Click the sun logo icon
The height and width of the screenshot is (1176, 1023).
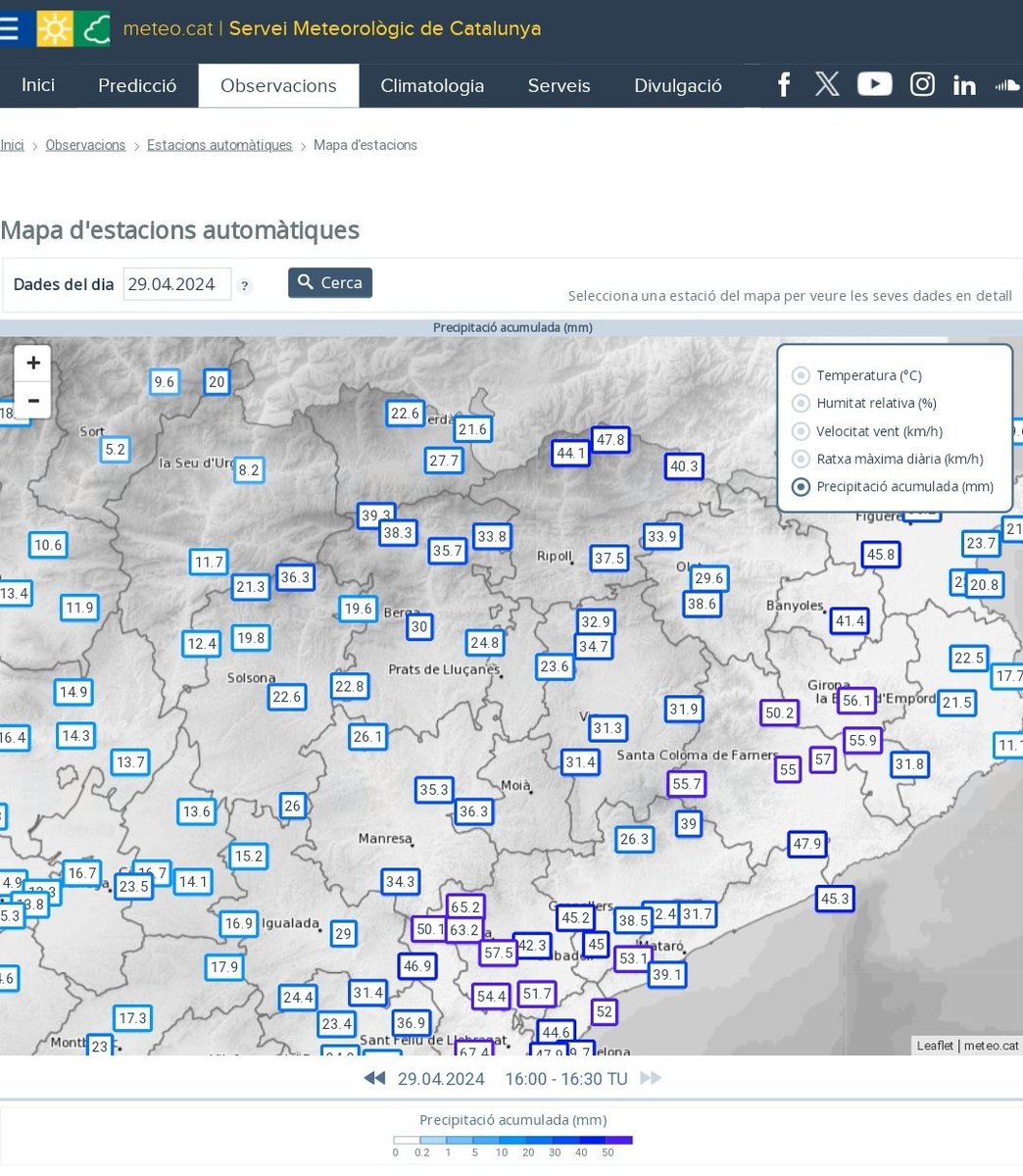(x=55, y=29)
